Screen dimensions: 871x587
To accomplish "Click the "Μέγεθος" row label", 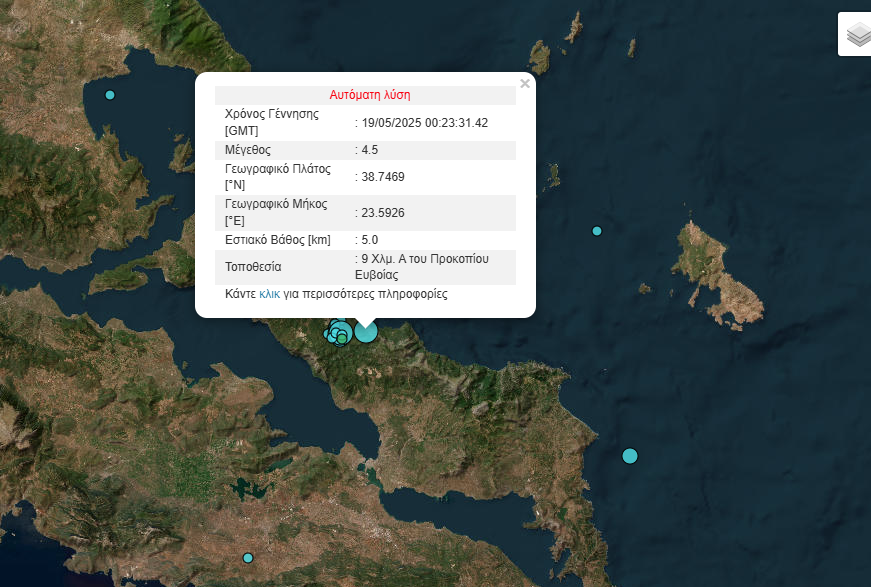I will [x=248, y=150].
